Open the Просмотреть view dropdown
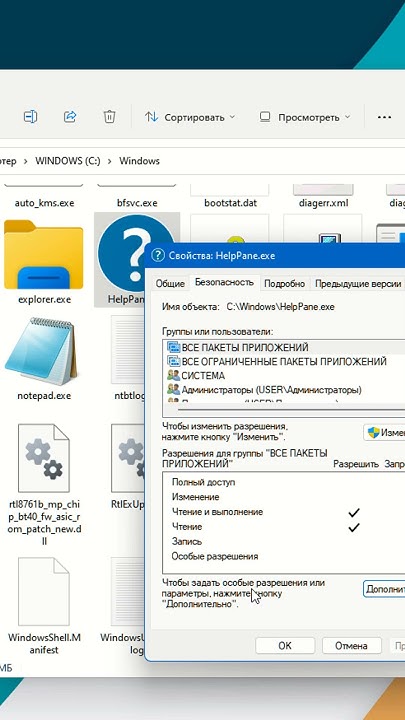The image size is (405, 720). pyautogui.click(x=304, y=117)
